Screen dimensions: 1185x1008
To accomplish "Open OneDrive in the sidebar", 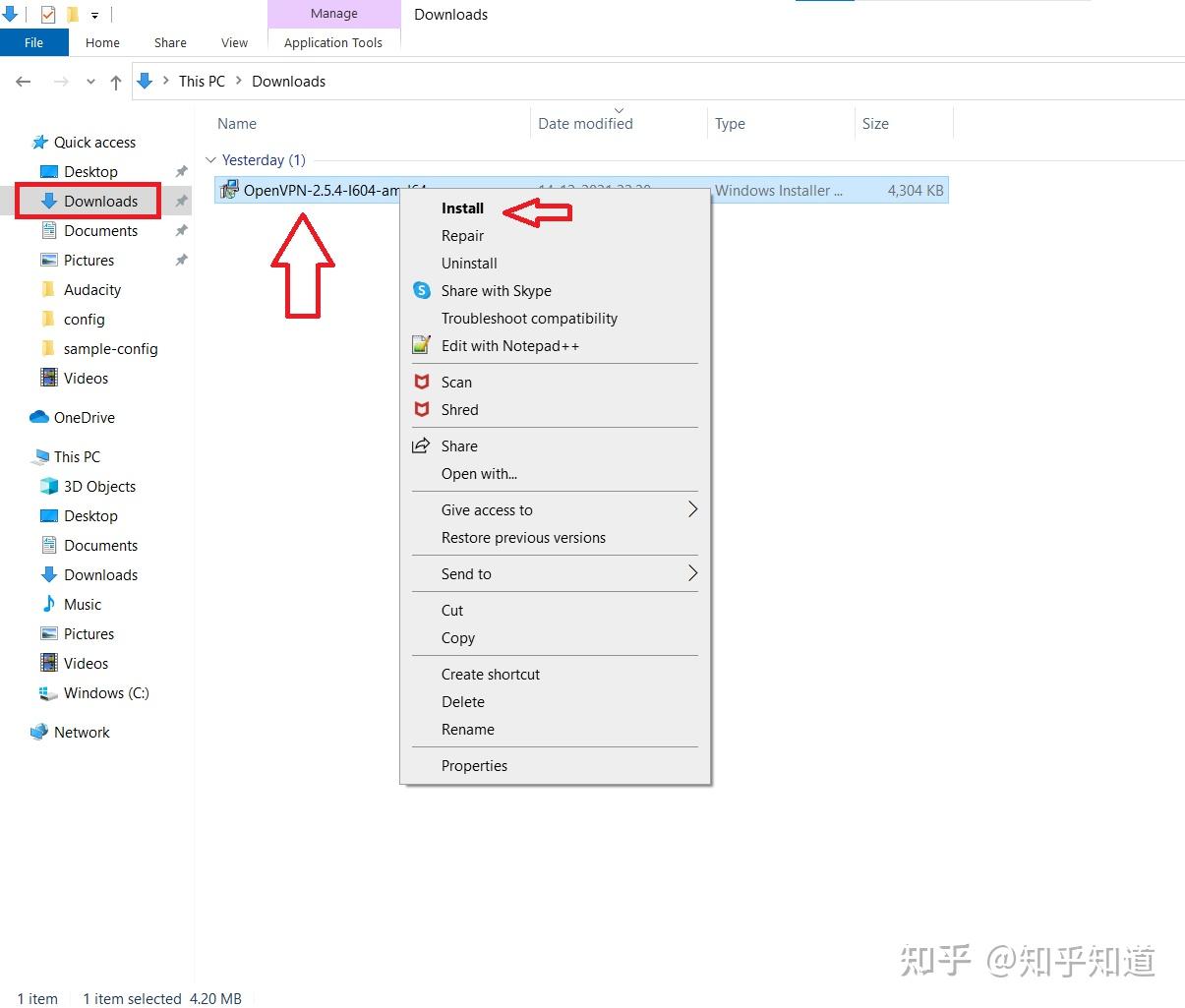I will [85, 418].
